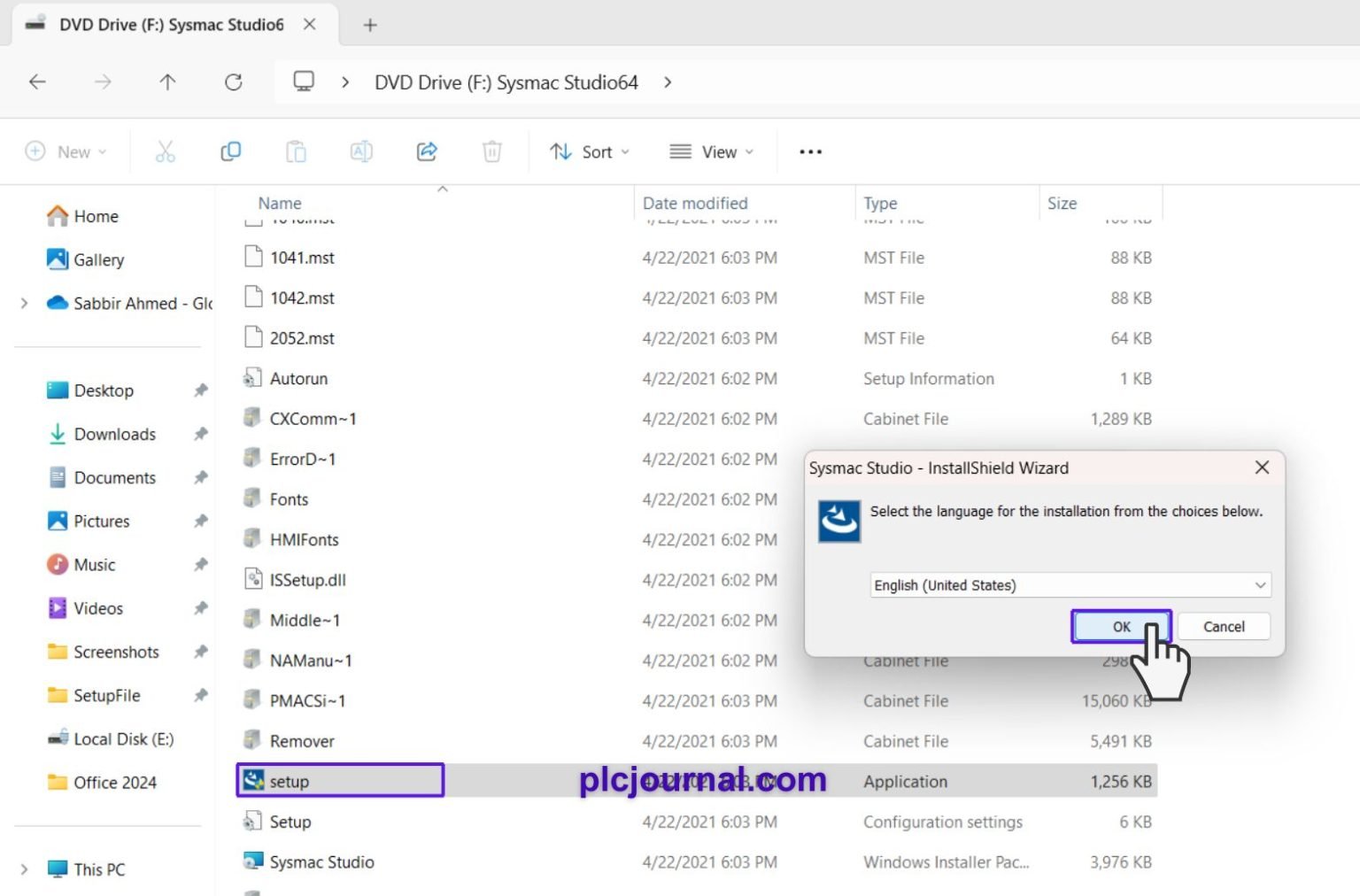Open Gallery from the sidebar
1360x896 pixels.
click(99, 259)
